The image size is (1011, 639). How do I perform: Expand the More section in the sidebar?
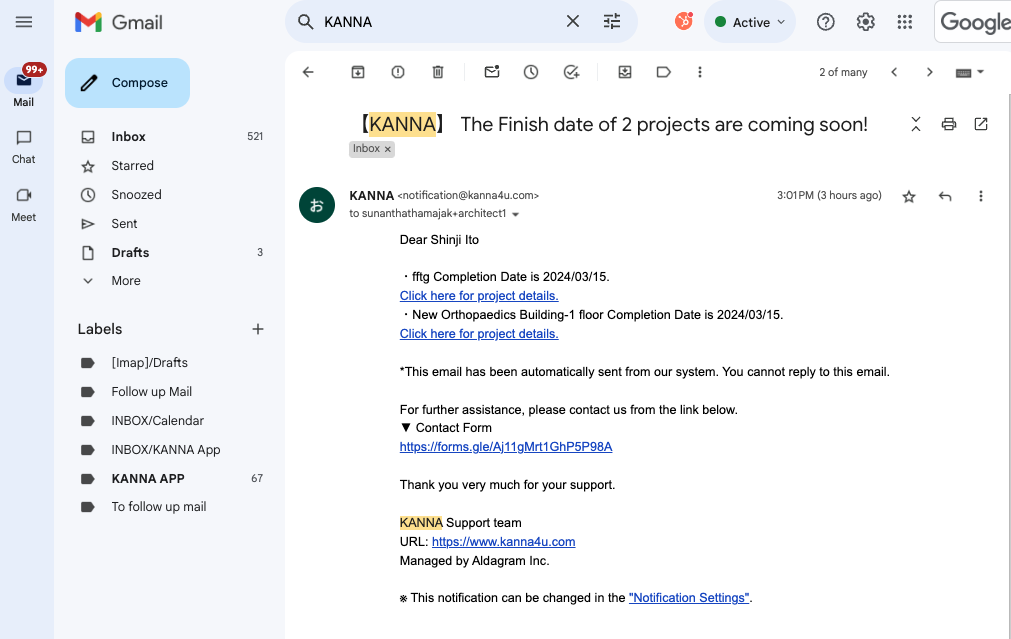[125, 281]
